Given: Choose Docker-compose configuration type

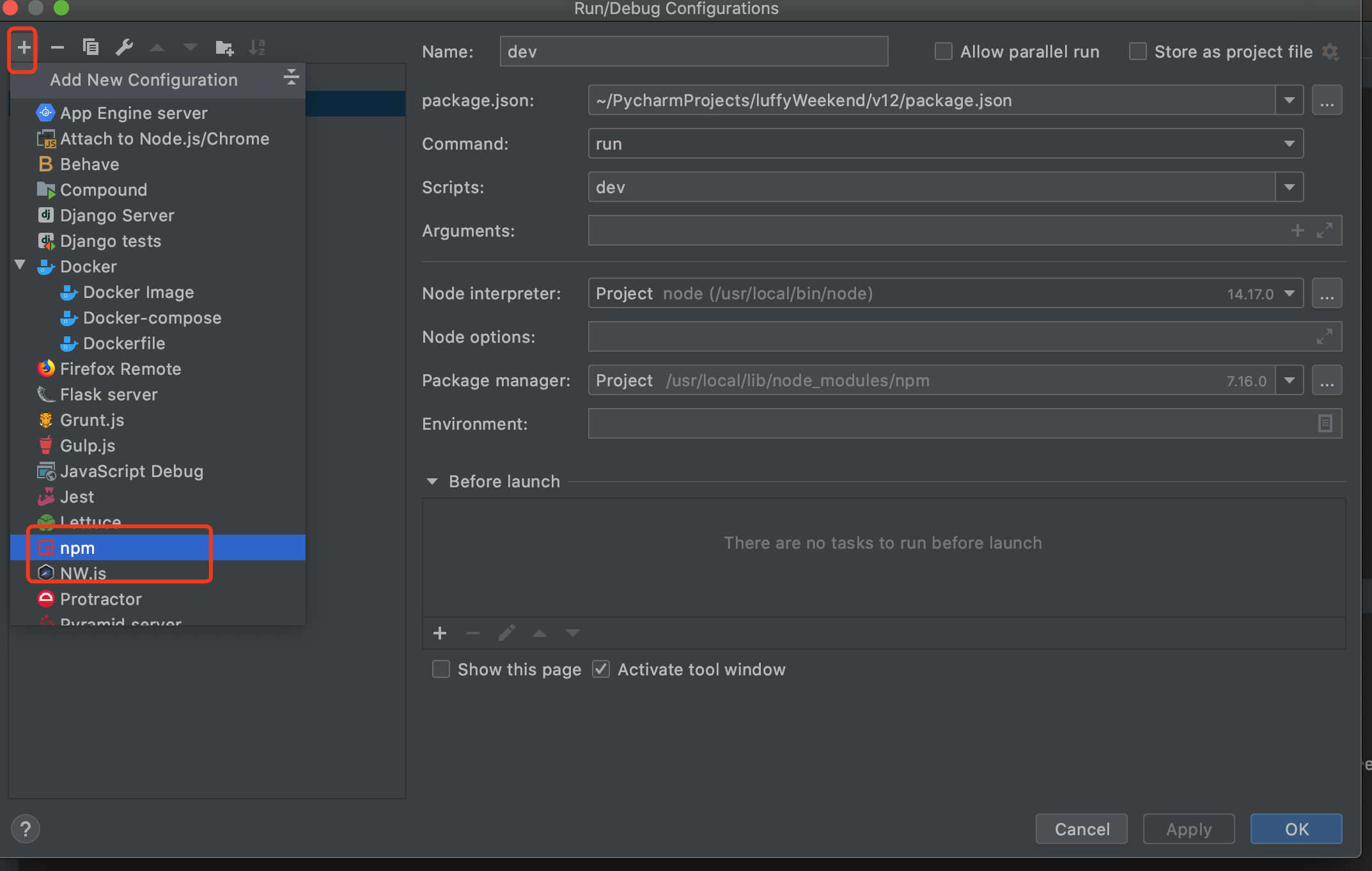Looking at the screenshot, I should pyautogui.click(x=158, y=318).
